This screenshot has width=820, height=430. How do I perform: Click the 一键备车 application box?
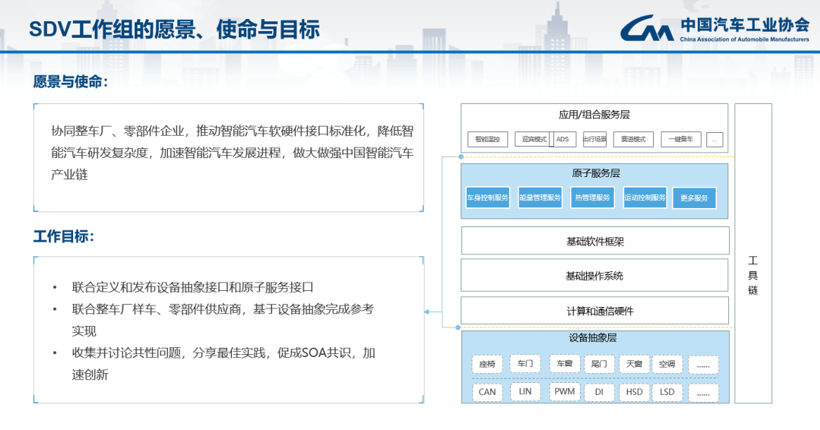click(678, 139)
